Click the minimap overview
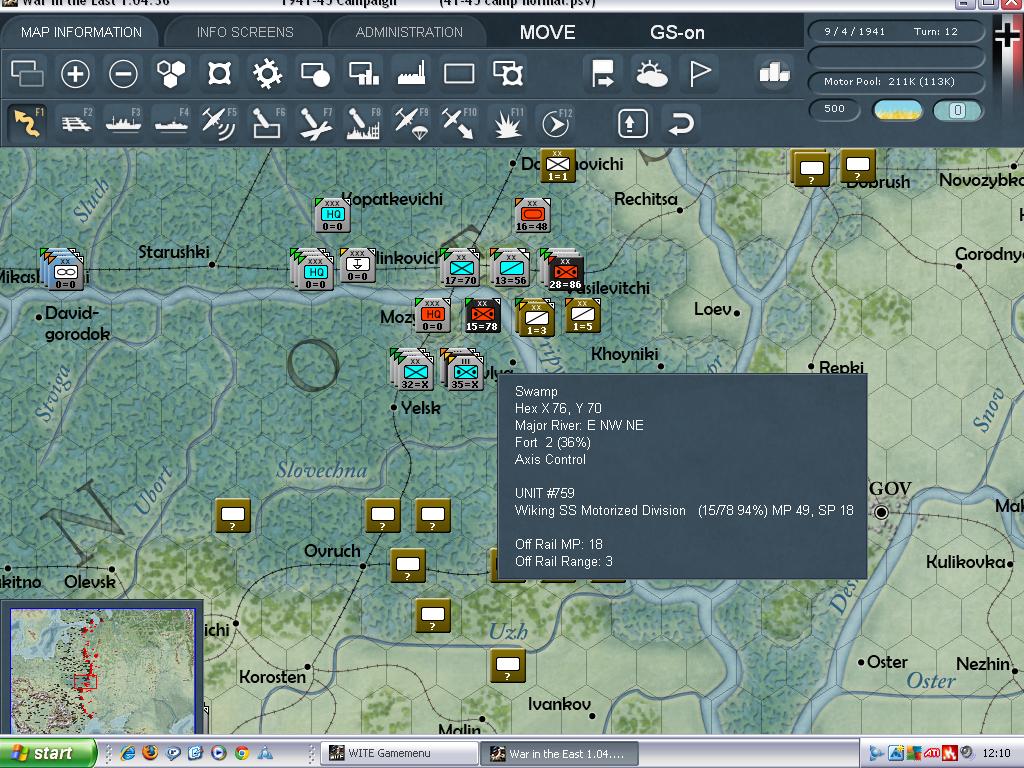 point(103,671)
